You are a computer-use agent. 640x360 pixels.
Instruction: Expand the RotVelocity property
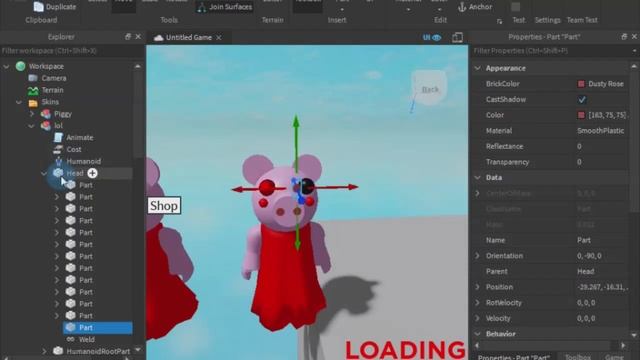(477, 303)
